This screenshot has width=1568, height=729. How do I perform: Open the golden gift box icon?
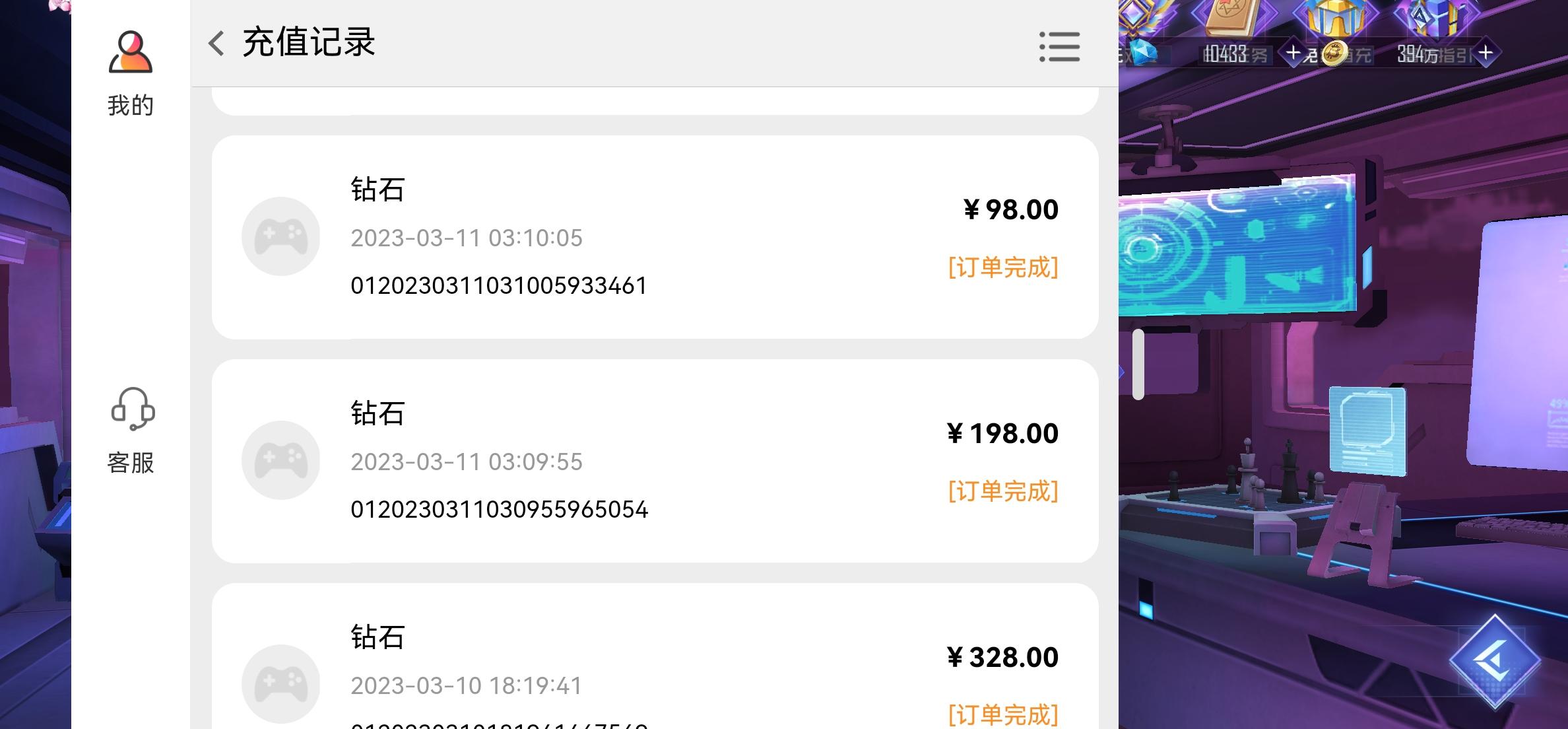coord(1336,18)
